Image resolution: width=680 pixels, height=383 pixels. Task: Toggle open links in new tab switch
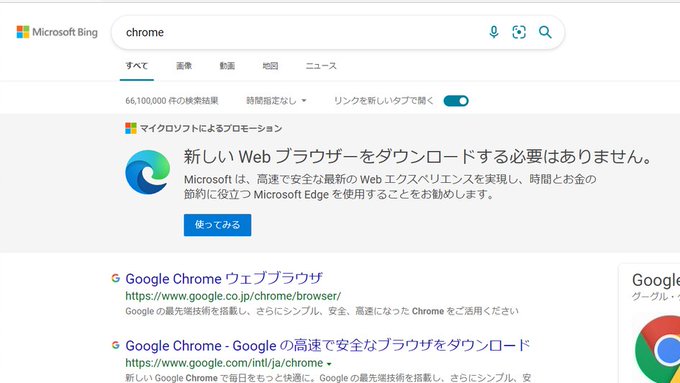(456, 101)
